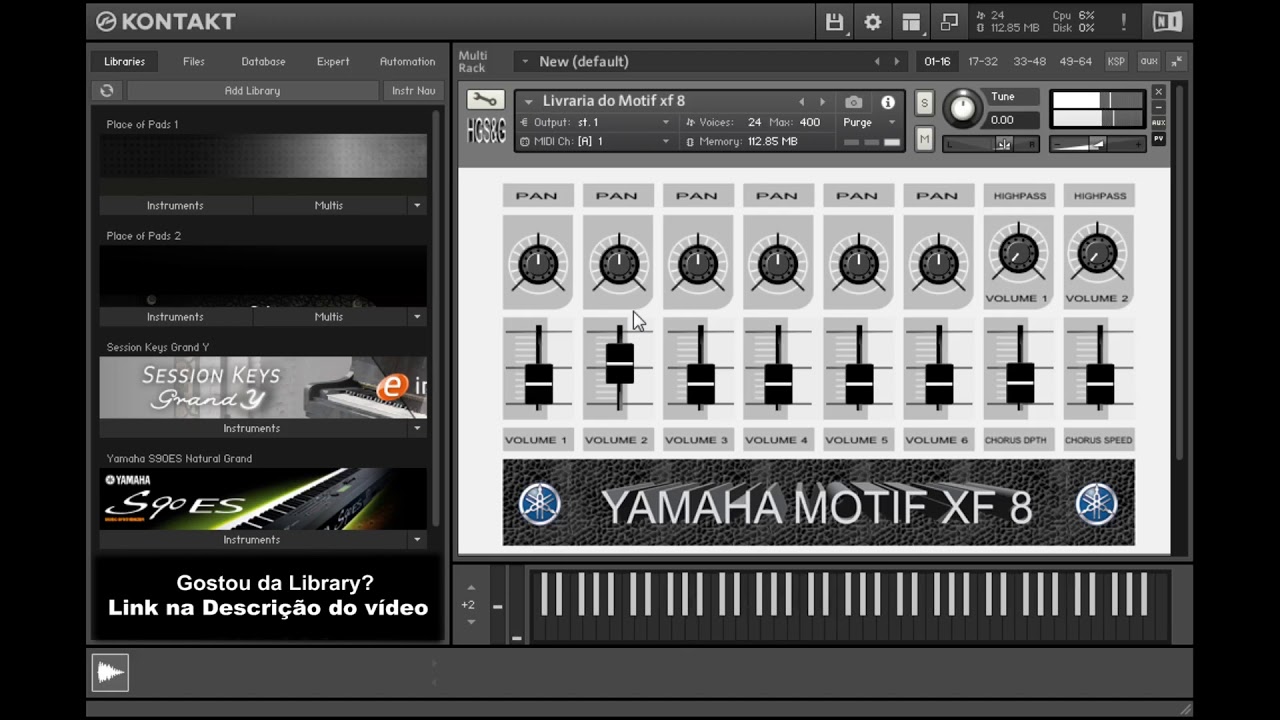This screenshot has width=1280, height=720.
Task: Click the Tune knob
Action: coord(963,108)
